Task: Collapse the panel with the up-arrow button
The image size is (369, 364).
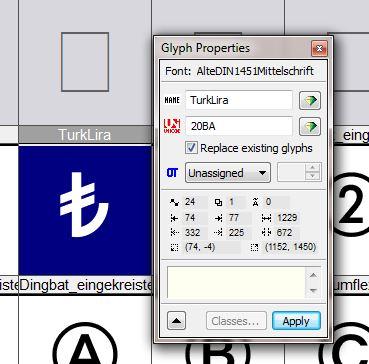Action: (x=176, y=321)
